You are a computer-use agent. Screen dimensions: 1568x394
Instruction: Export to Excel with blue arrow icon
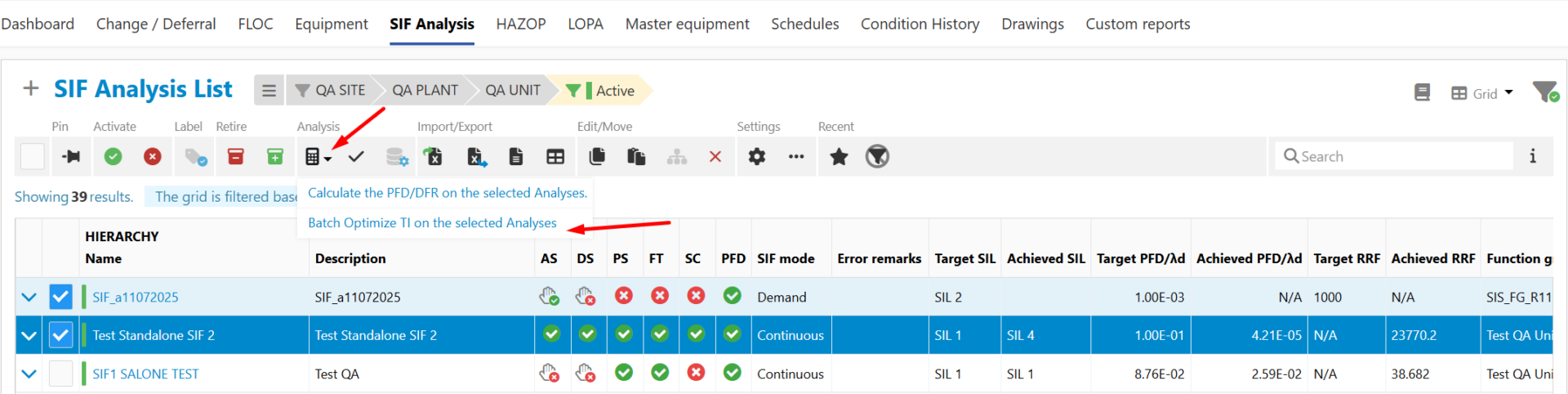coord(477,156)
